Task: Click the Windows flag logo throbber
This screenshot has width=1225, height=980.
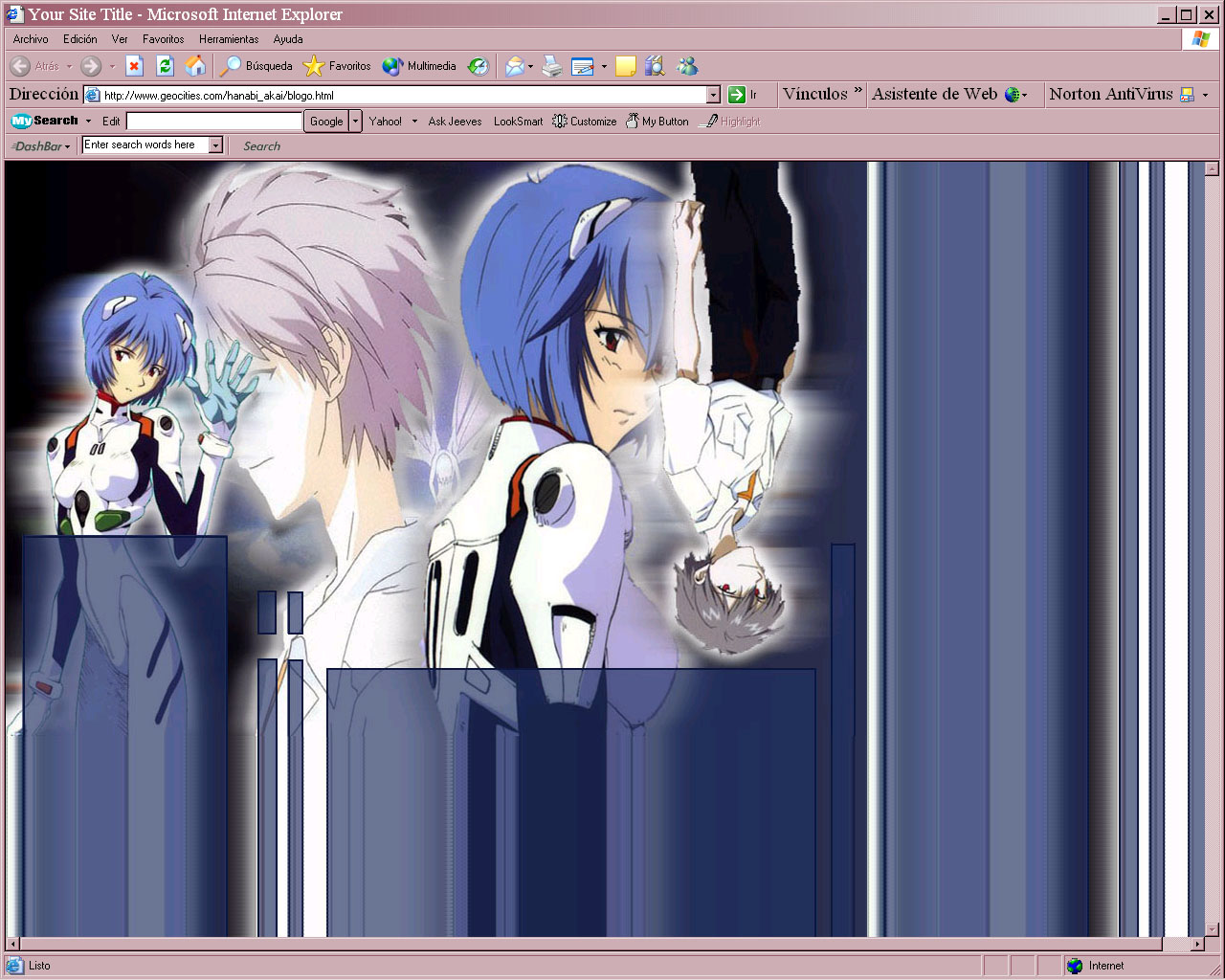Action: (x=1200, y=39)
